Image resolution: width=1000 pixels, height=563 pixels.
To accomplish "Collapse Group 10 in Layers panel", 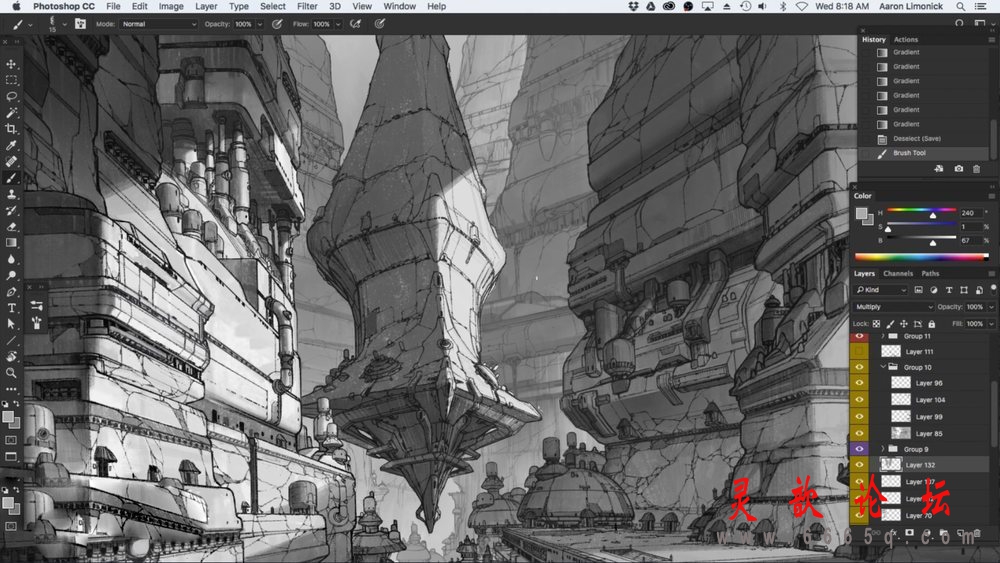I will (x=883, y=367).
